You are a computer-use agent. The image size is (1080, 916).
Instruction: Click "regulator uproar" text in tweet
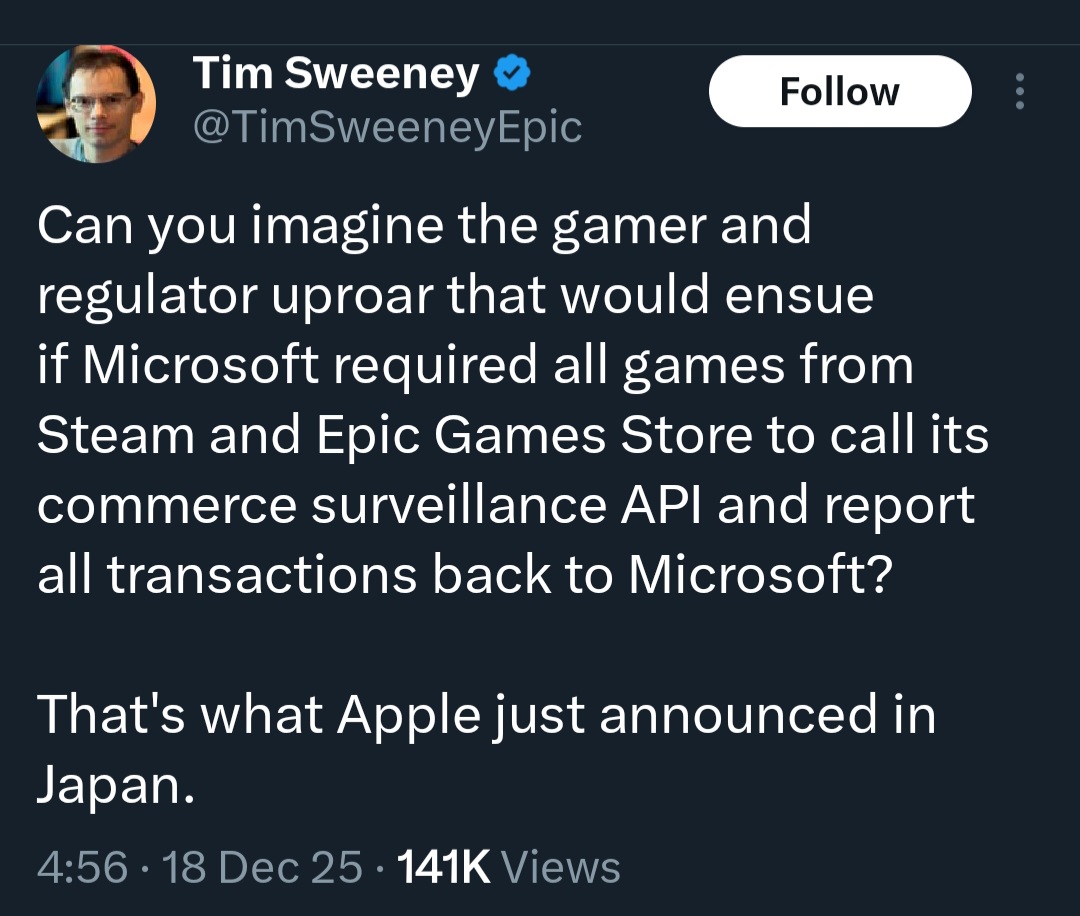(235, 295)
